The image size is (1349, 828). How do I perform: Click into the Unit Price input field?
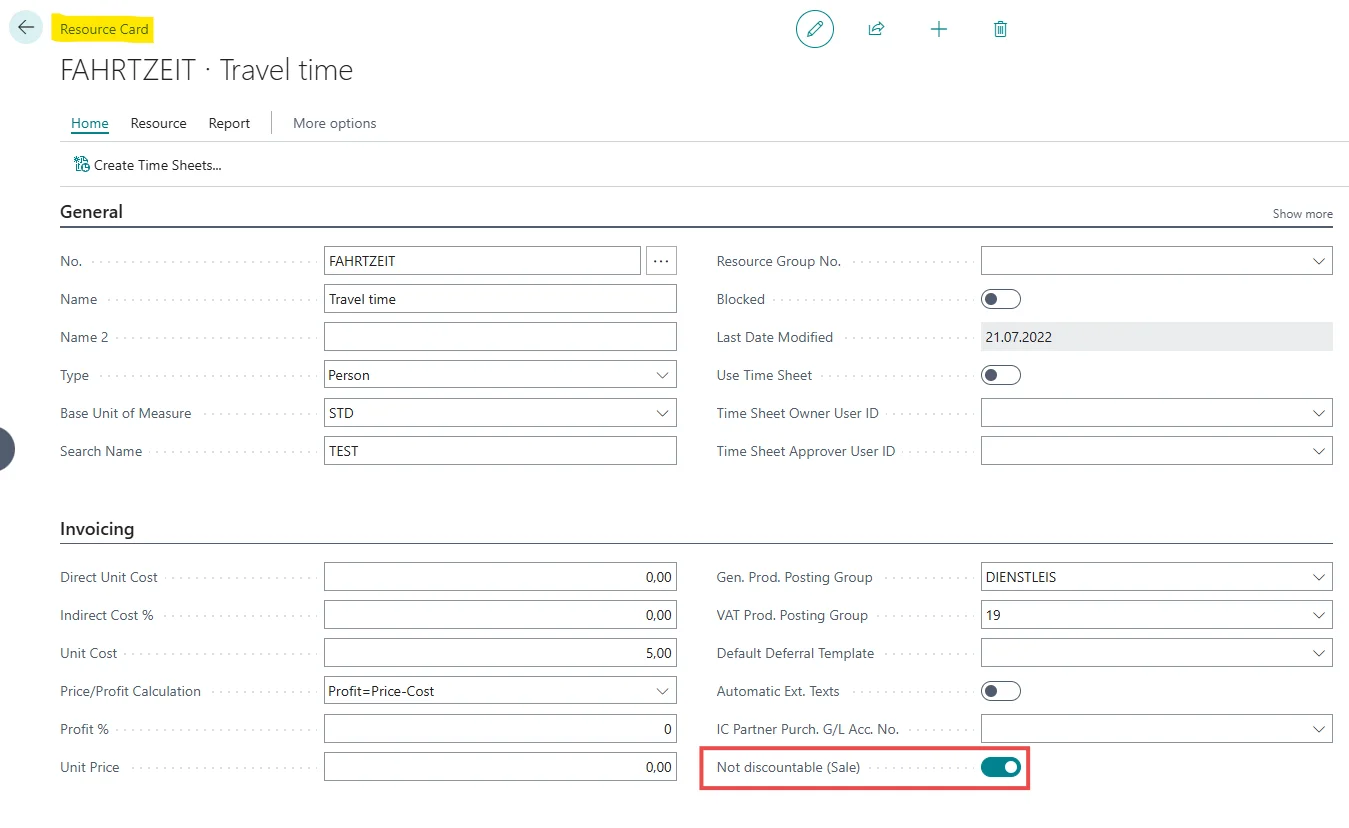click(500, 767)
